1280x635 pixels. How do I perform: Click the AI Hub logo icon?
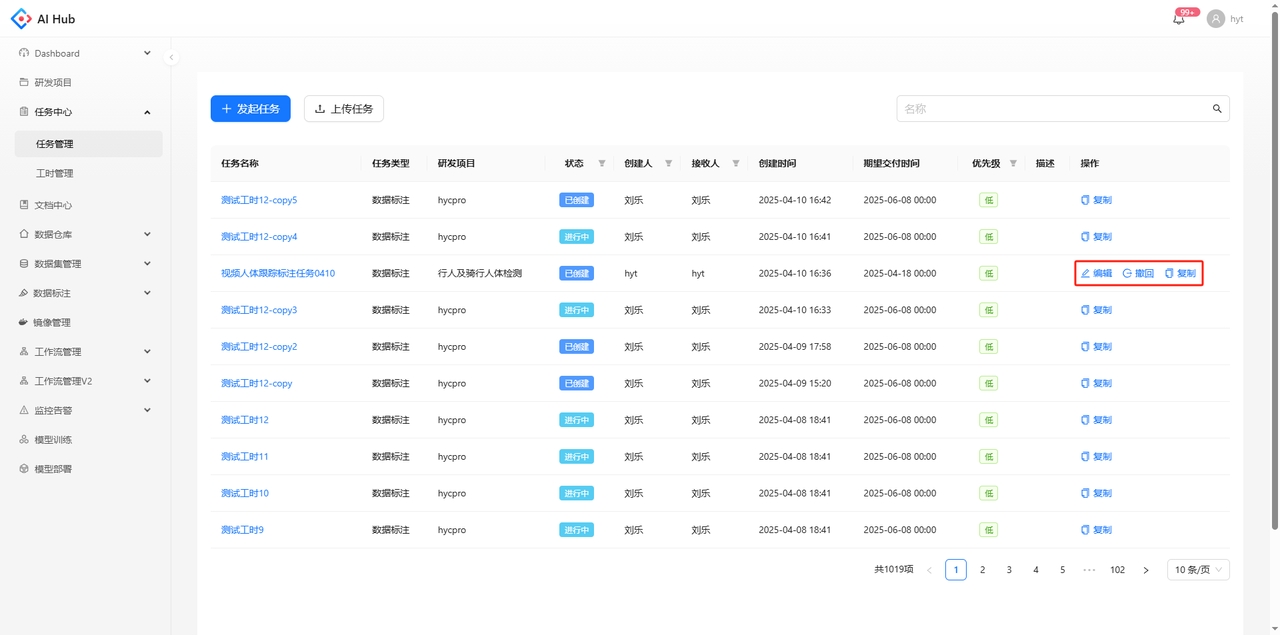click(x=20, y=19)
